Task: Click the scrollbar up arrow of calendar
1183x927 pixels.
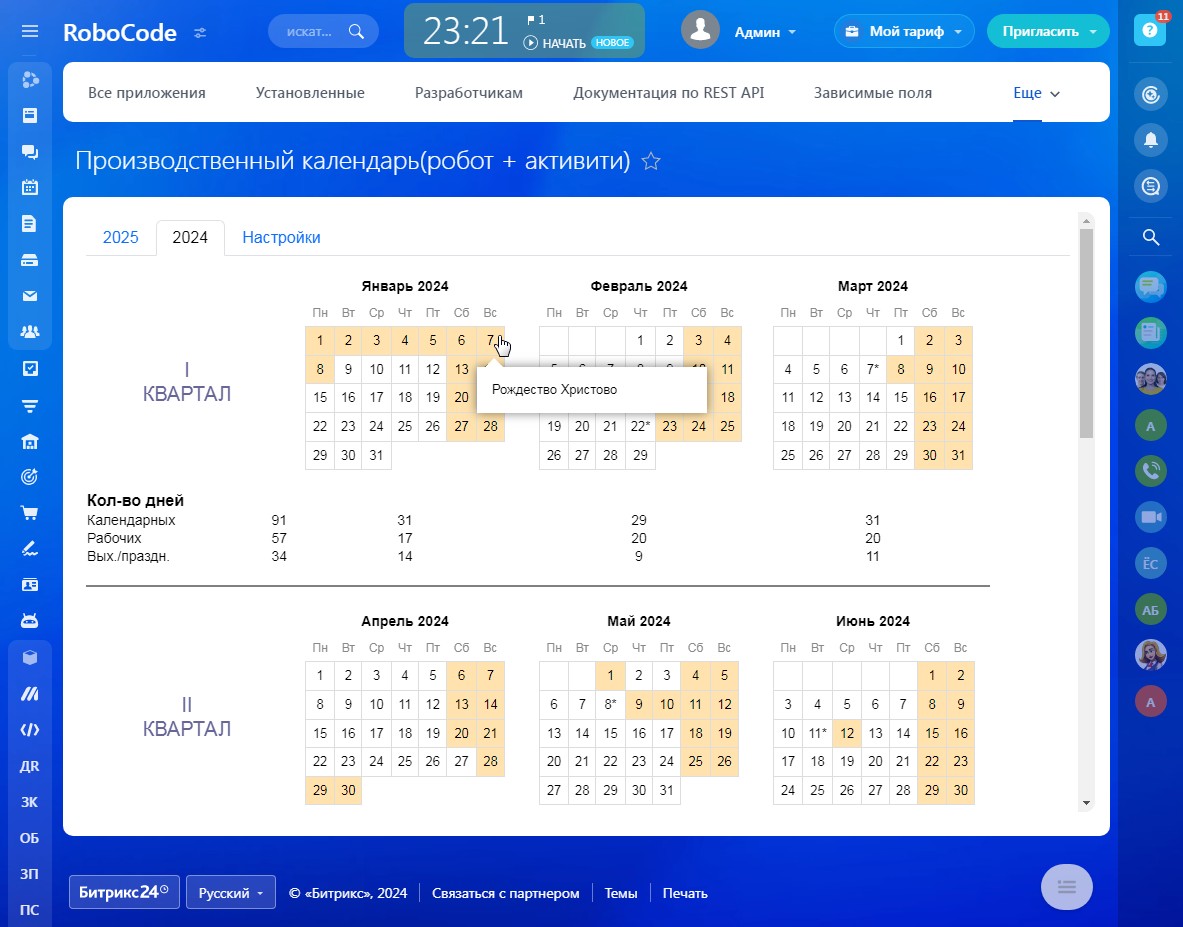Action: pyautogui.click(x=1086, y=221)
